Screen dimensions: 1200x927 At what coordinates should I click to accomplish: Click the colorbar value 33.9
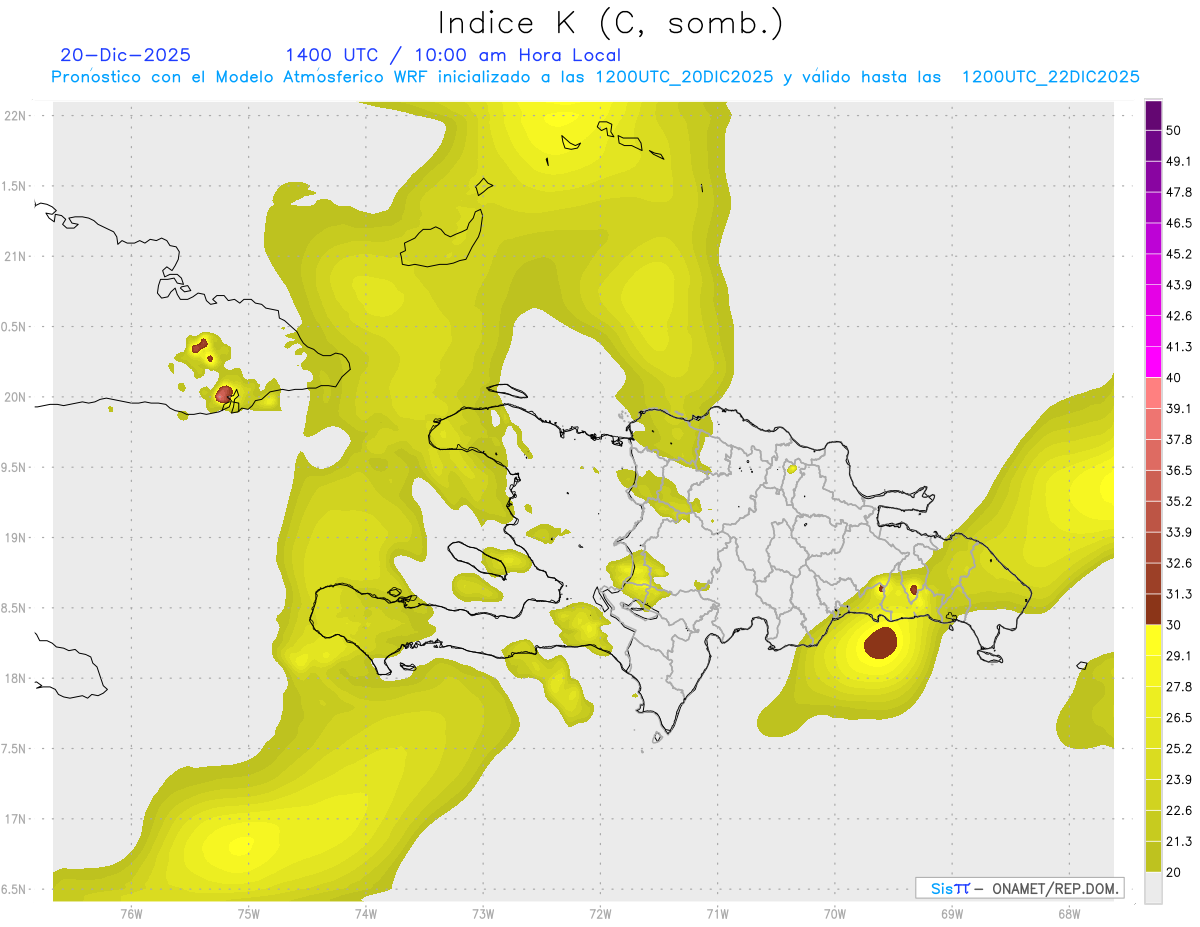click(1179, 532)
